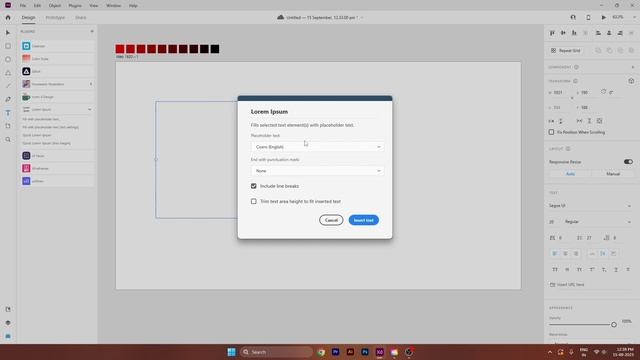640x360 pixels.
Task: Open the End with punctuation mark dropdown
Action: (317, 171)
